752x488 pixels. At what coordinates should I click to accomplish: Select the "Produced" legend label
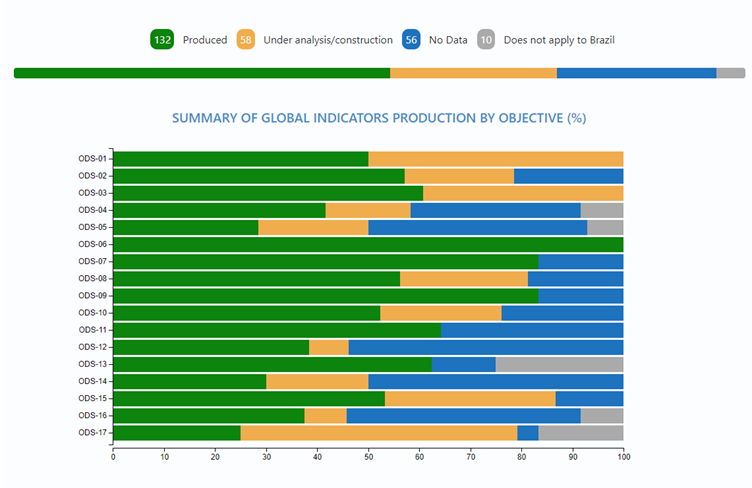click(205, 40)
